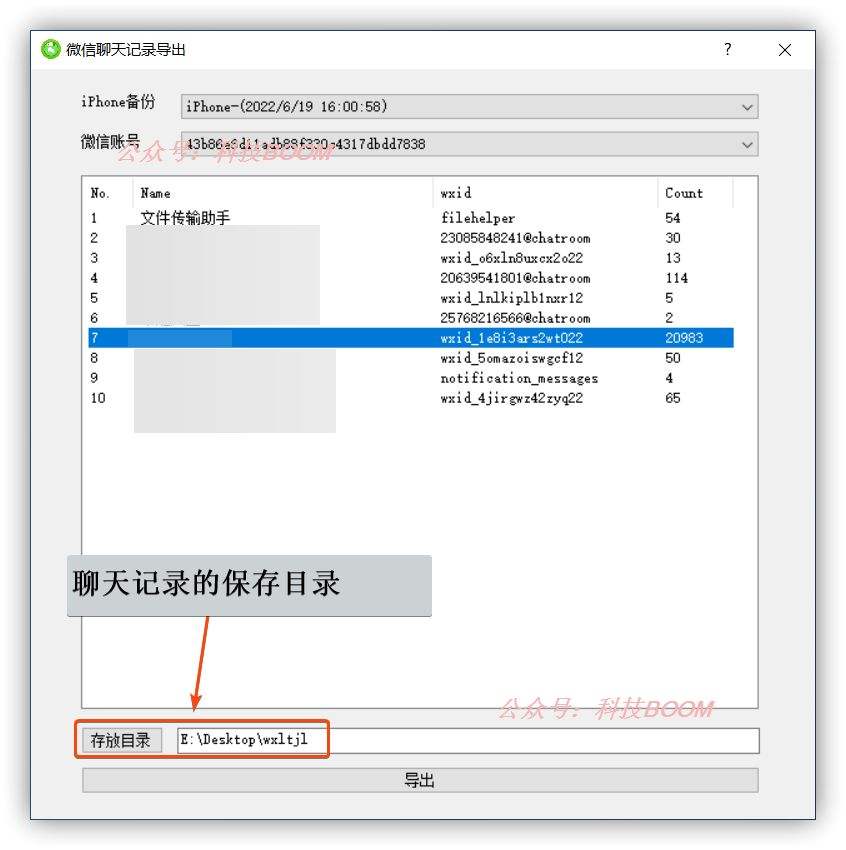Select row with 23085848241@chatroom
This screenshot has width=846, height=850.
click(411, 238)
